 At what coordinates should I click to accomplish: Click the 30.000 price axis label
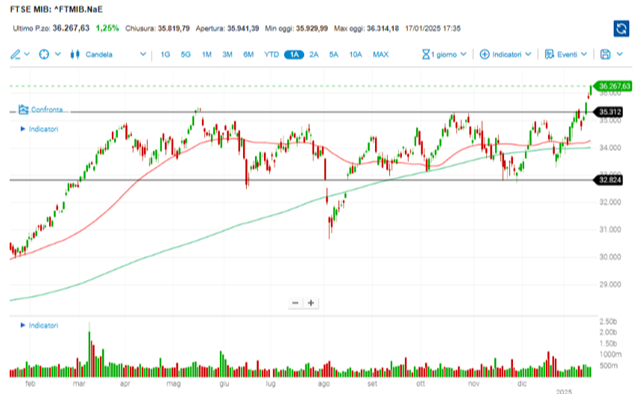(x=610, y=257)
